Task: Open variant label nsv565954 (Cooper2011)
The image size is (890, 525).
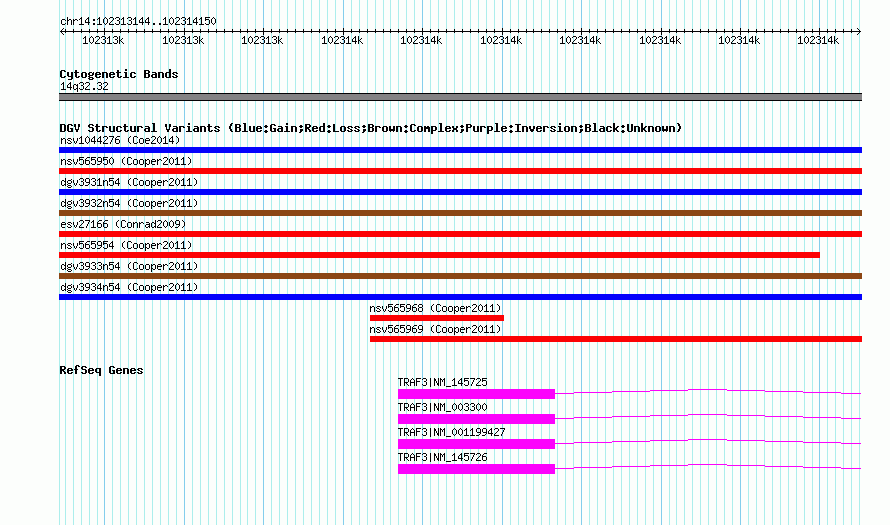Action: (126, 245)
